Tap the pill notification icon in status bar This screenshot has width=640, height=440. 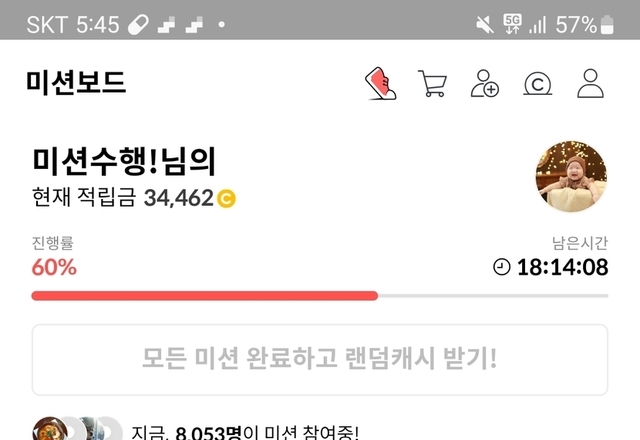coord(138,25)
